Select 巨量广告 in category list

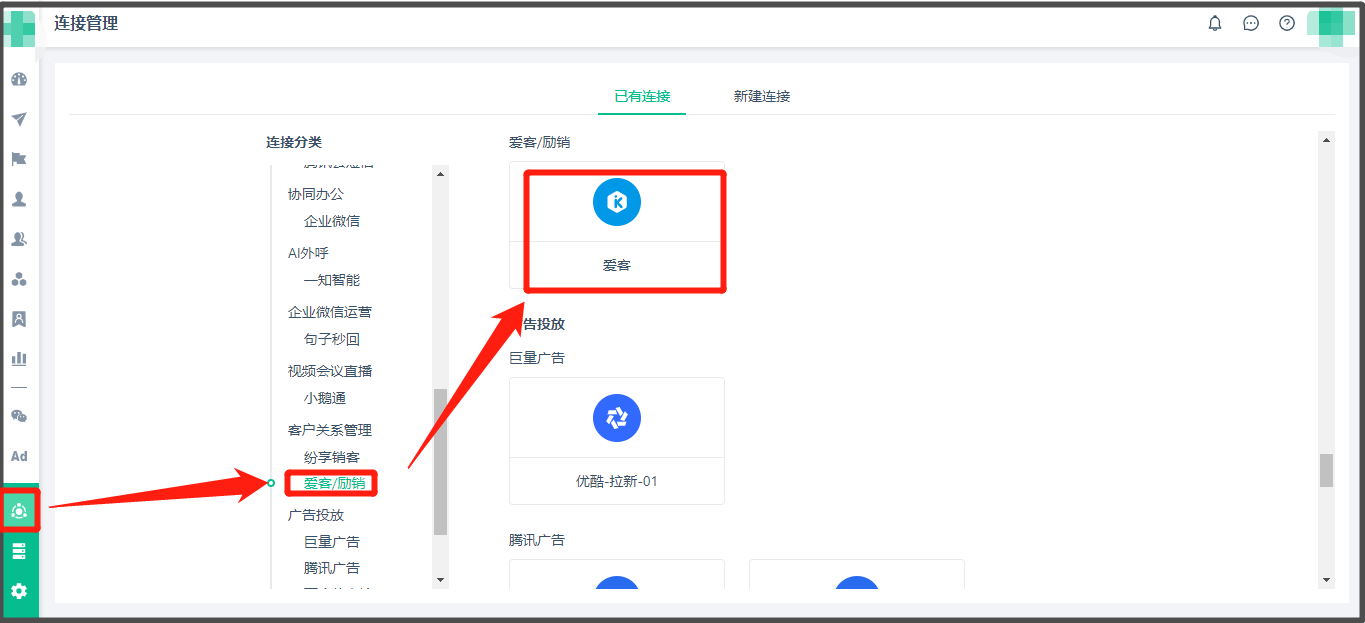(332, 542)
